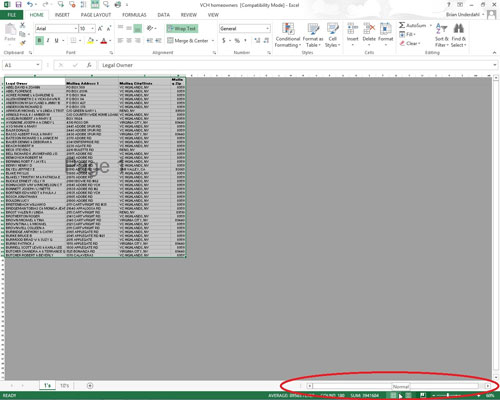Screen dimensions: 500x400
Task: Open Find & Select binoculars icon
Action: pos(459,28)
